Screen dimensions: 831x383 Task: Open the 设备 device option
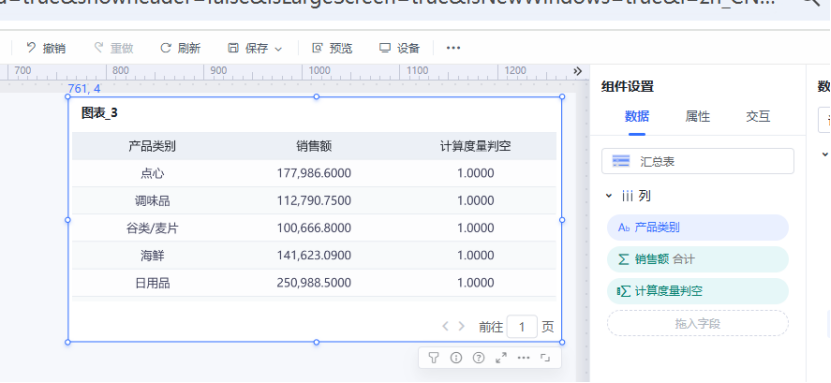399,48
